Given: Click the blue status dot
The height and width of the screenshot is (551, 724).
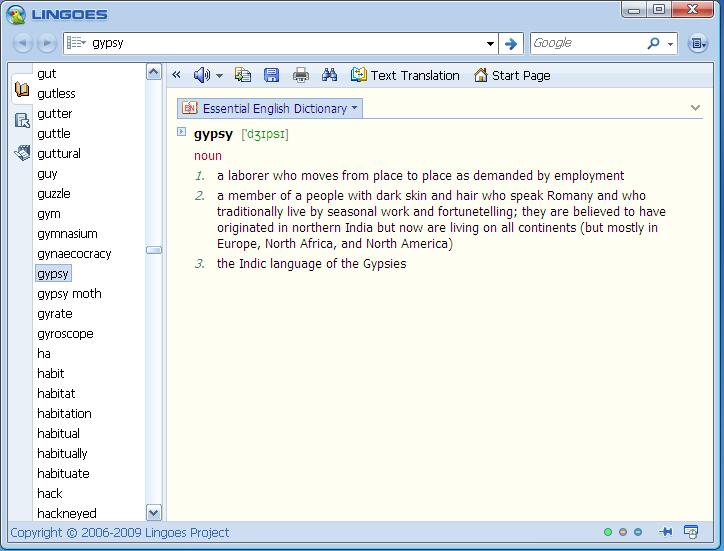Looking at the screenshot, I should (638, 532).
